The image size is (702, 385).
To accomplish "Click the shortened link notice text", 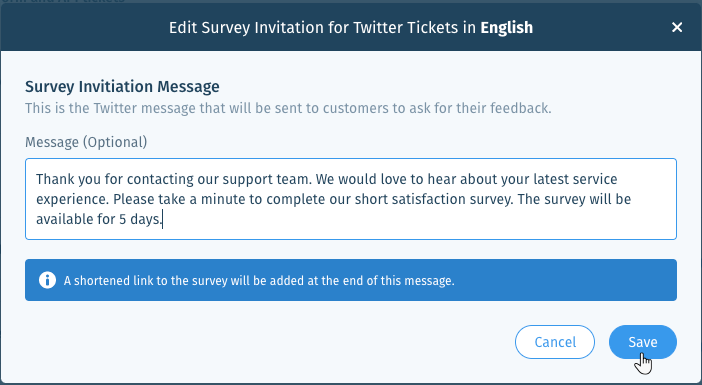I will [x=259, y=281].
